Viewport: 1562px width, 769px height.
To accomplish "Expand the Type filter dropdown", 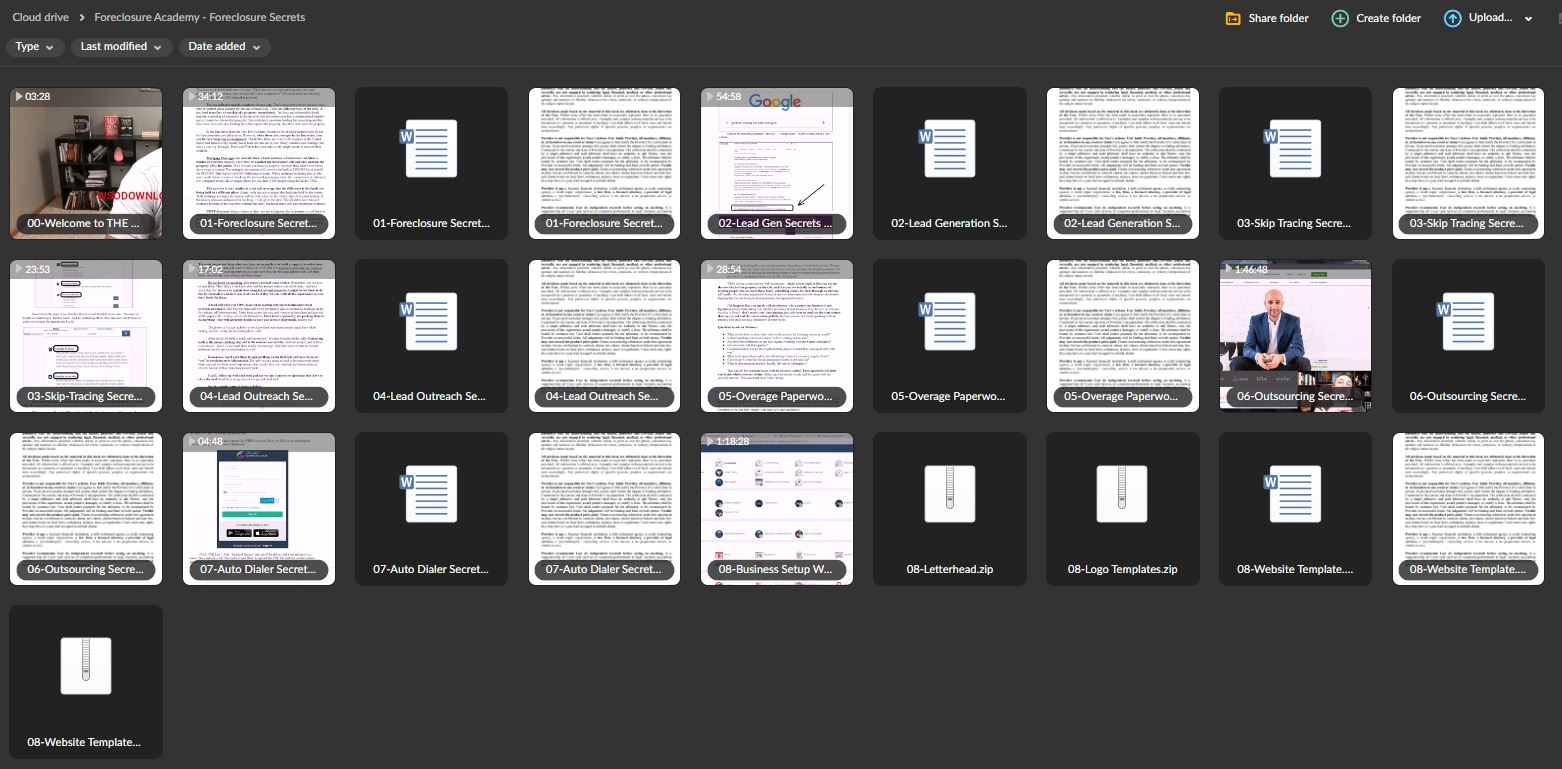I will pos(36,47).
